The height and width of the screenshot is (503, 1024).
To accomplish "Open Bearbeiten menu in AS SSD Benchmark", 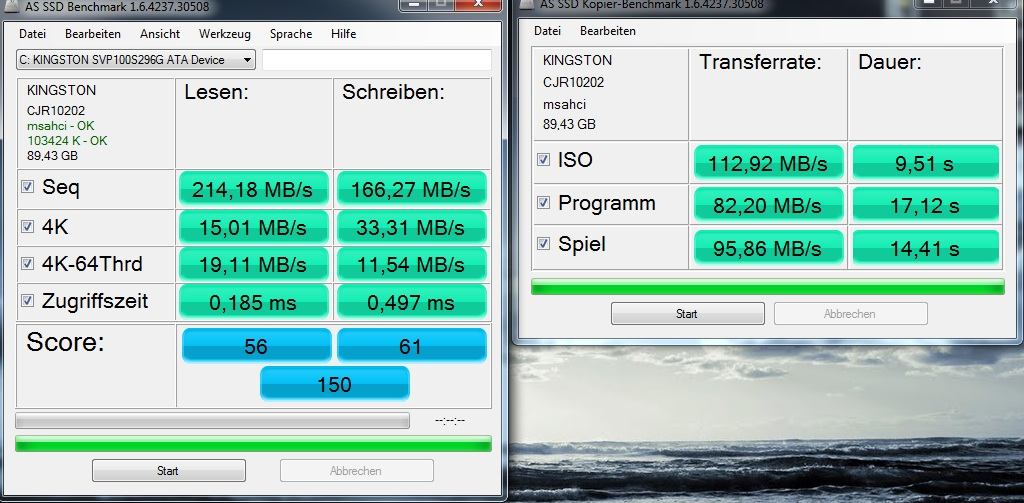I will click(x=93, y=34).
